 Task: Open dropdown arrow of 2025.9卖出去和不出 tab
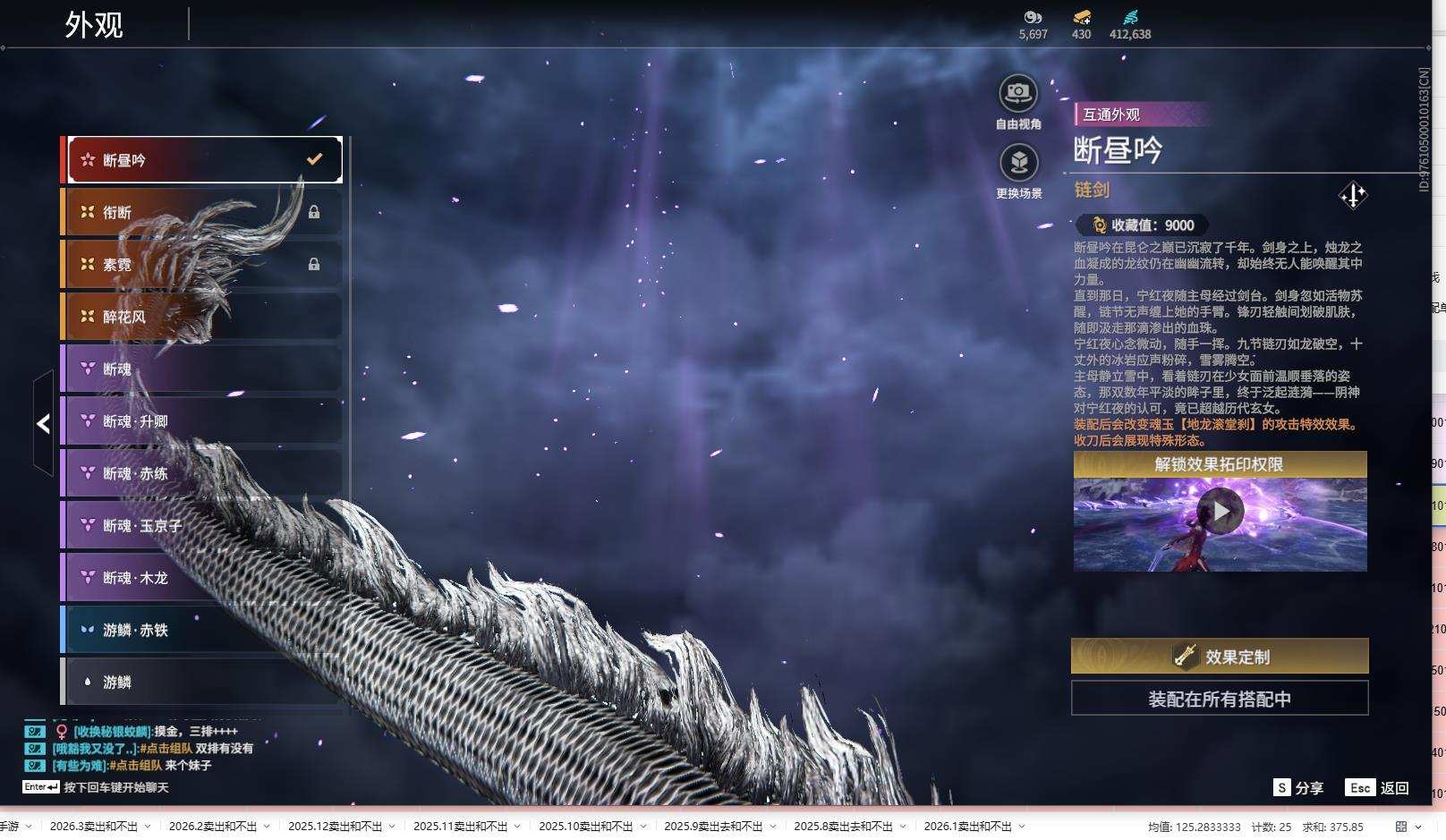[x=773, y=827]
